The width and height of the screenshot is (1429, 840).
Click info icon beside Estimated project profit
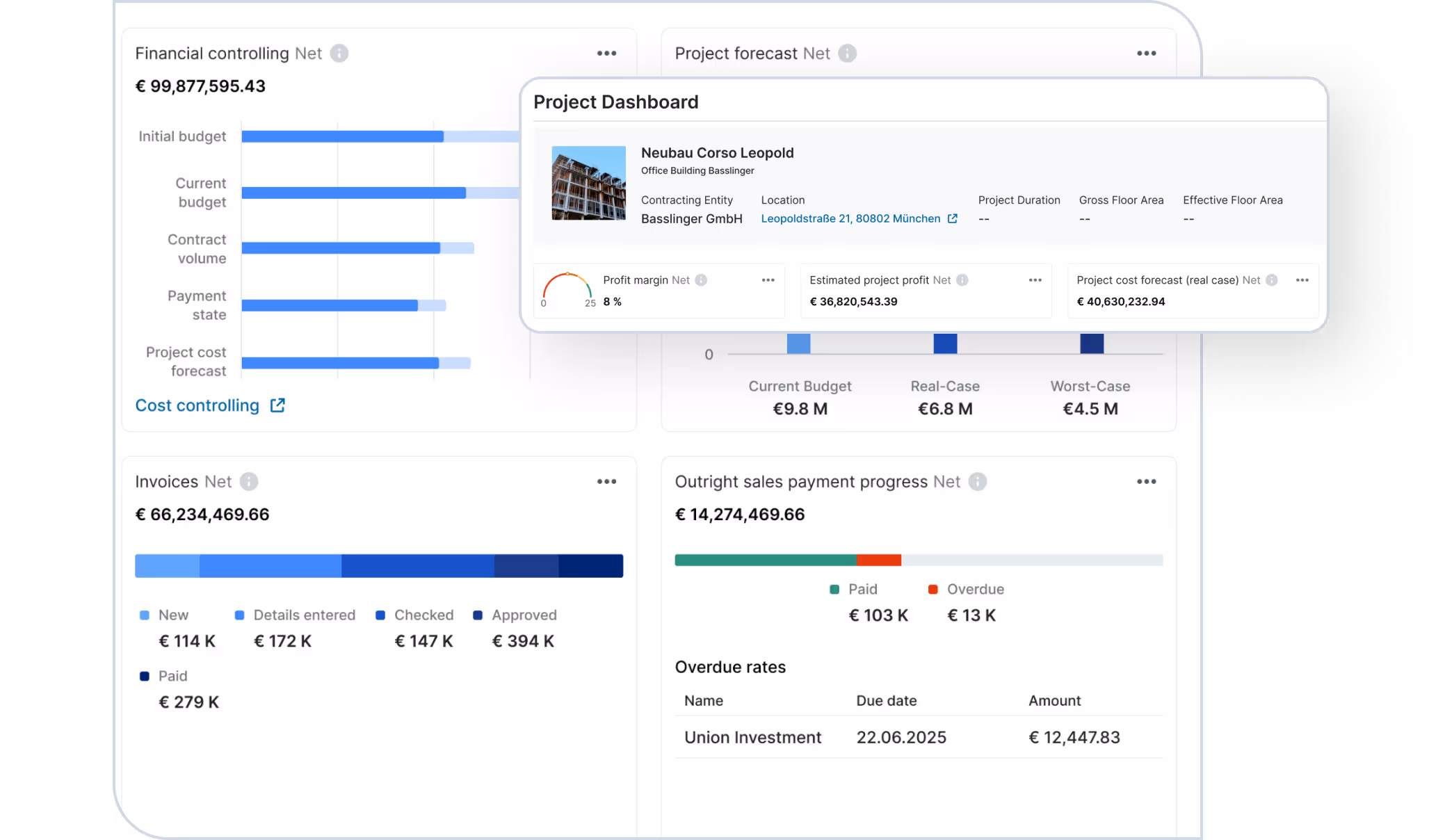962,280
